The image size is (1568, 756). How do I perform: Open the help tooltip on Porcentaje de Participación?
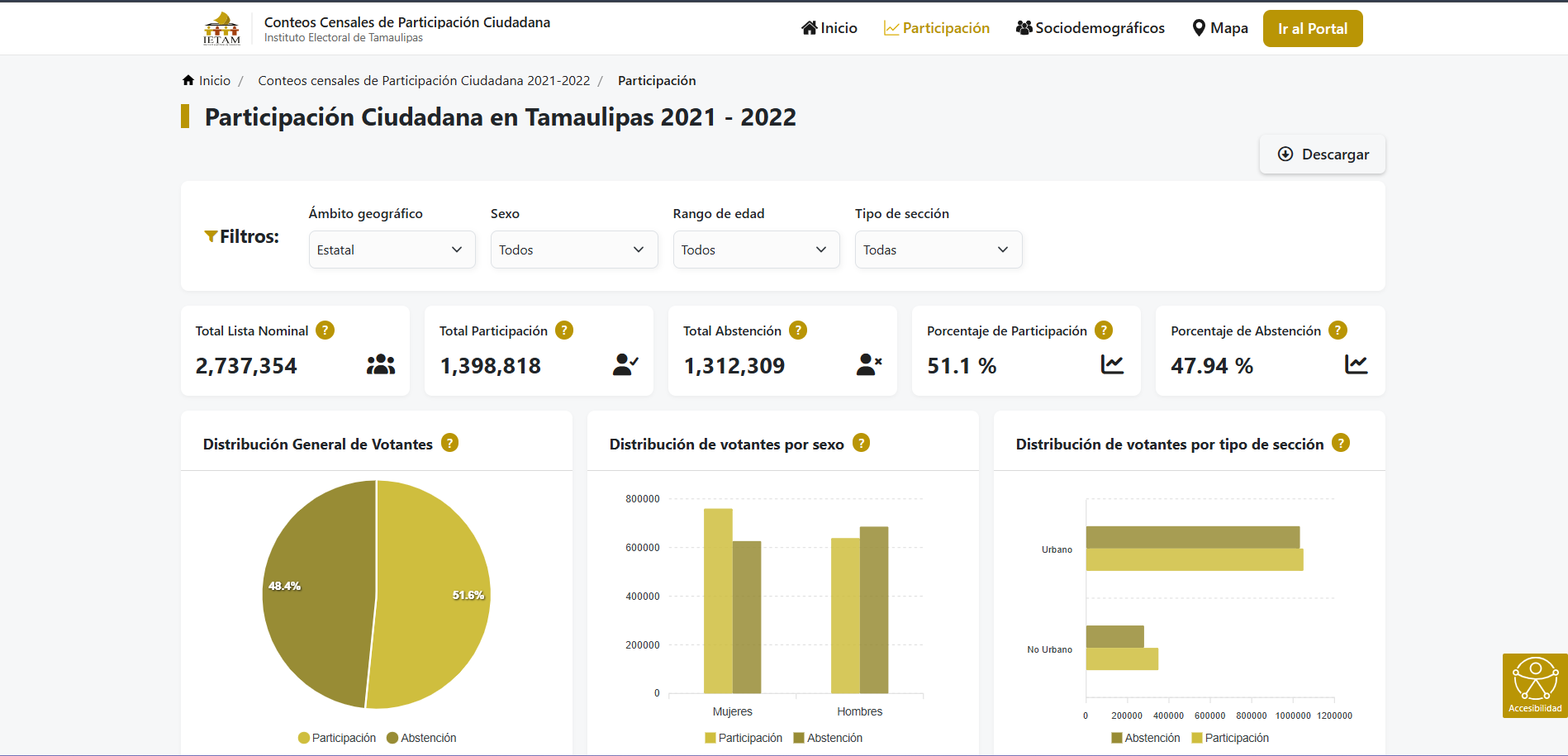tap(1105, 330)
